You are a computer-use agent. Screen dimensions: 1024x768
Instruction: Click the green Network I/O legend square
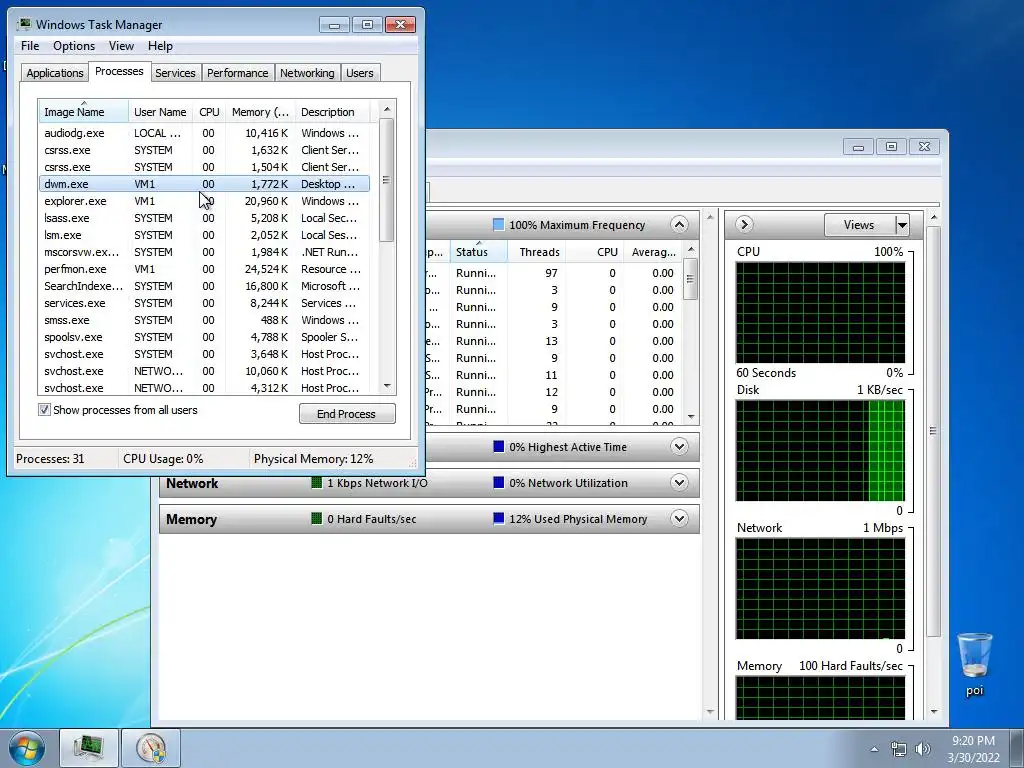tap(317, 483)
